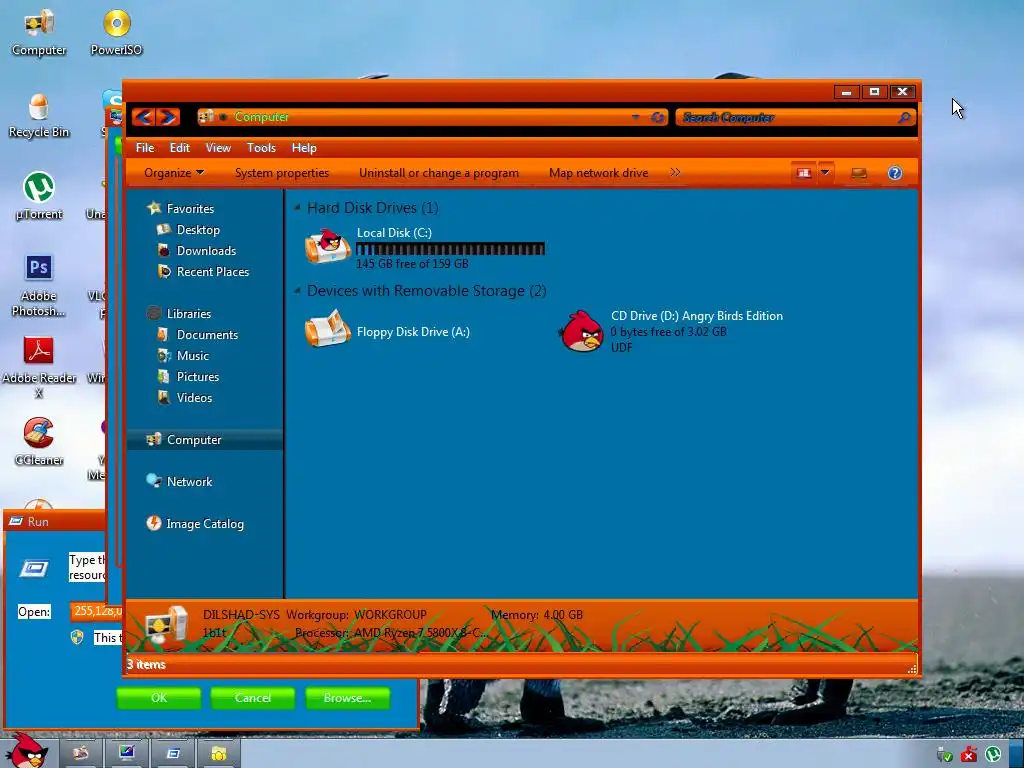Switch to the Run taskbar item
The width and height of the screenshot is (1024, 768).
click(x=172, y=754)
